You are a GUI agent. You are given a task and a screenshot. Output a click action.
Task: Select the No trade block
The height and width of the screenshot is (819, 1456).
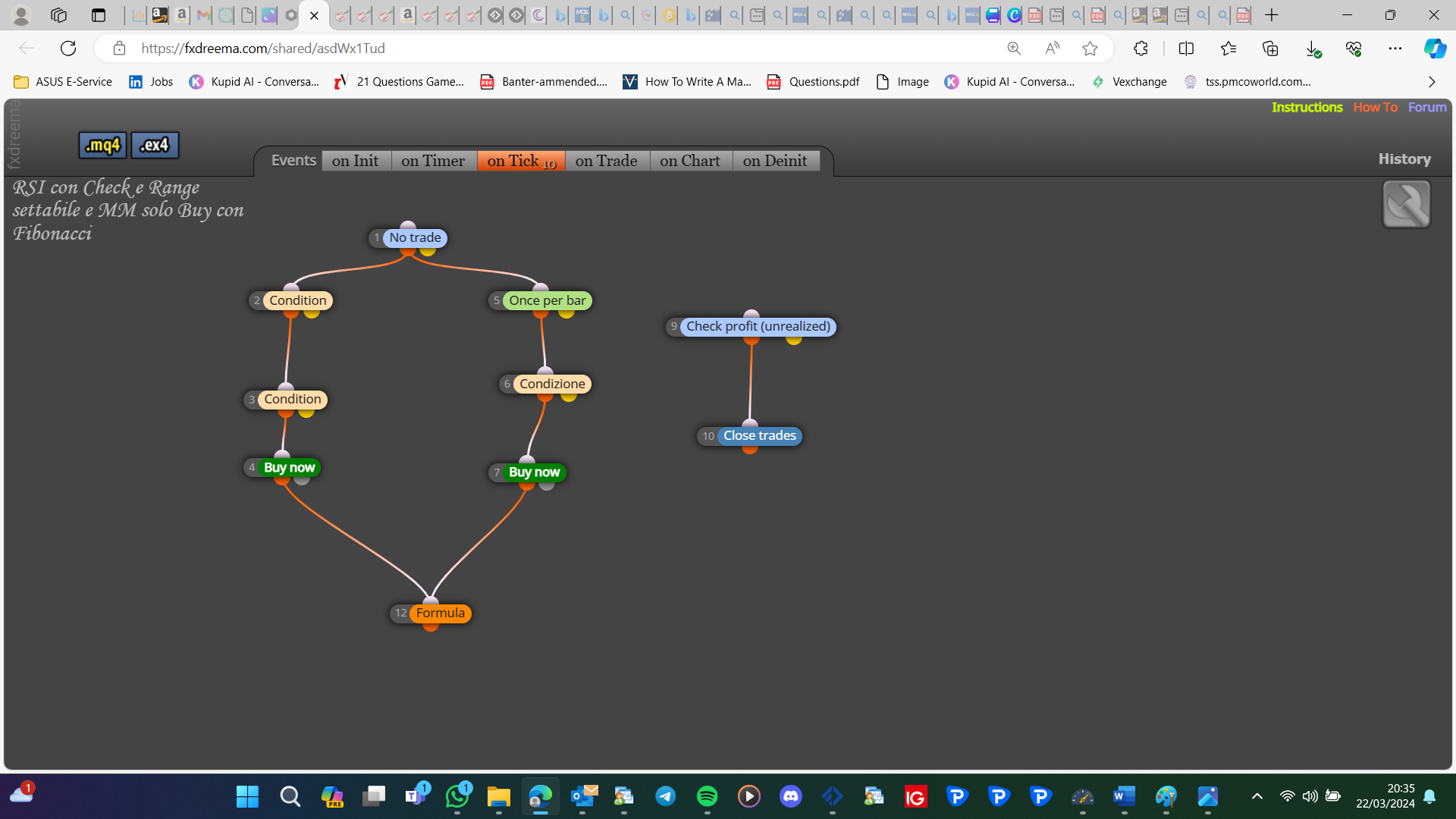415,238
